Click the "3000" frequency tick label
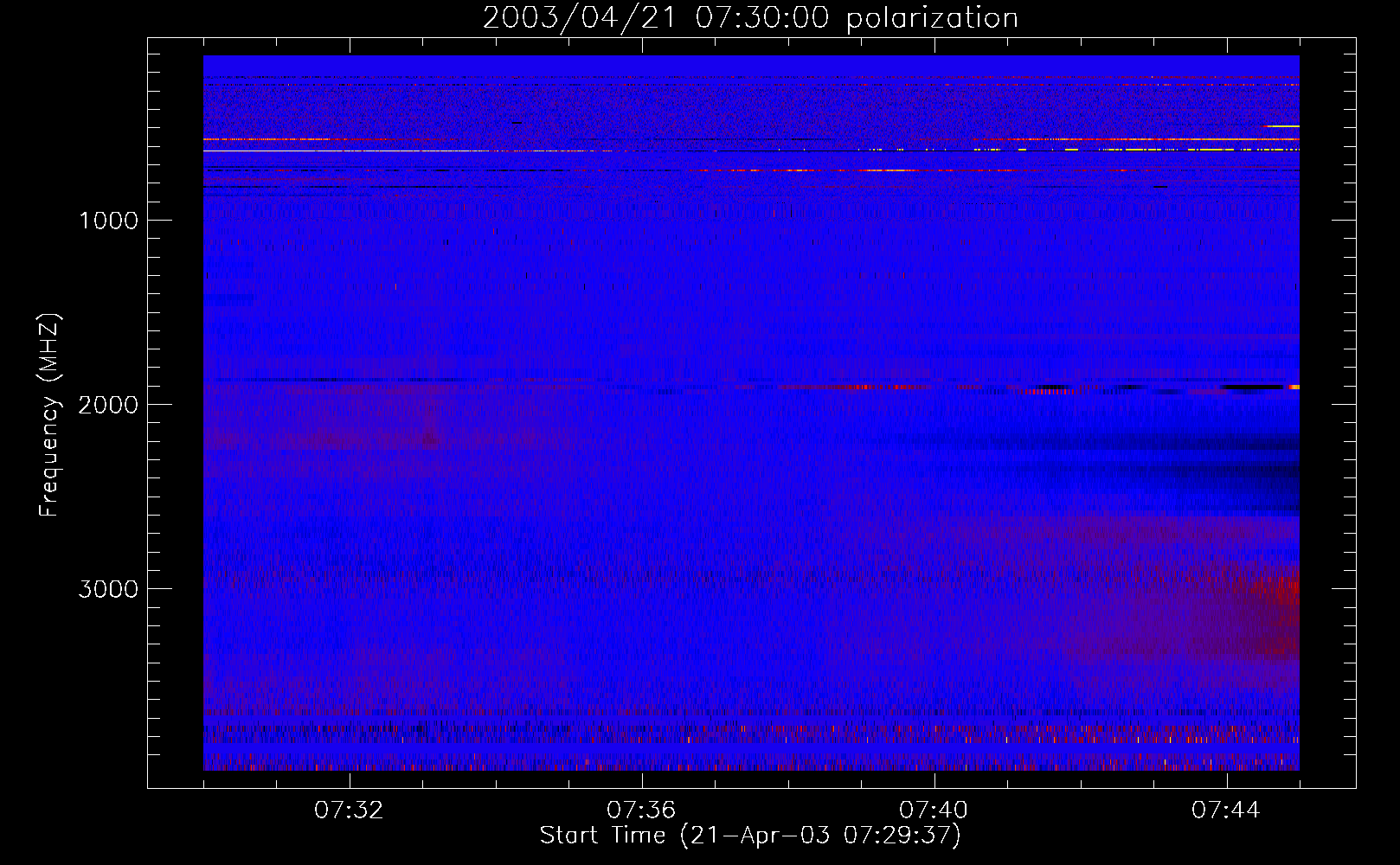Image resolution: width=1400 pixels, height=865 pixels. click(108, 589)
